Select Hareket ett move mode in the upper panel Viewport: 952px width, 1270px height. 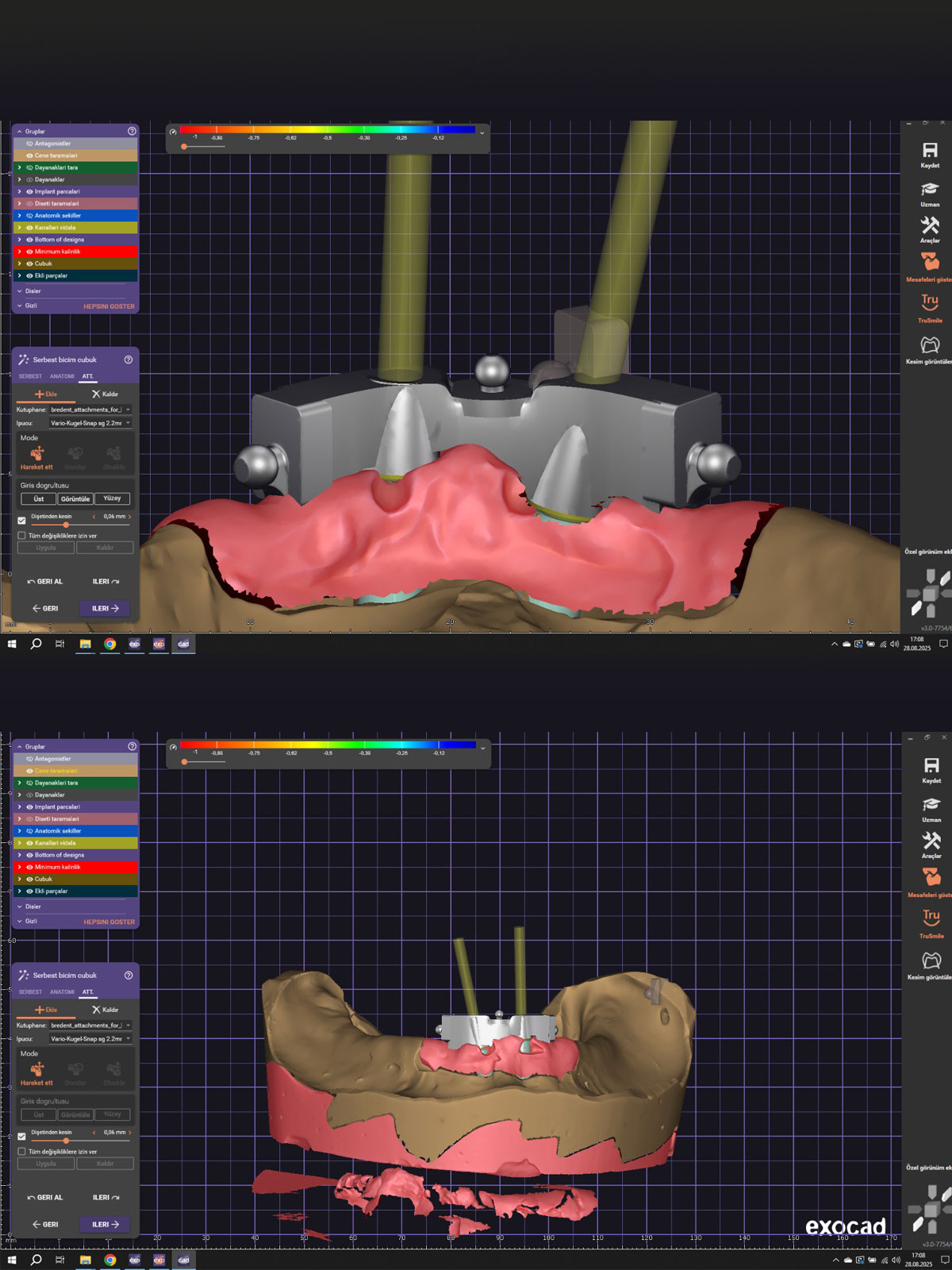click(x=36, y=455)
